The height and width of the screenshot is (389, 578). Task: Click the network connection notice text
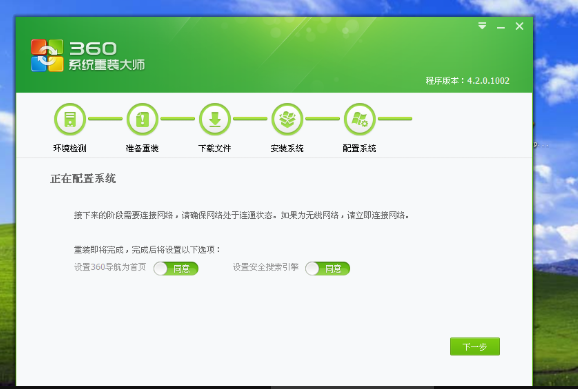241,215
